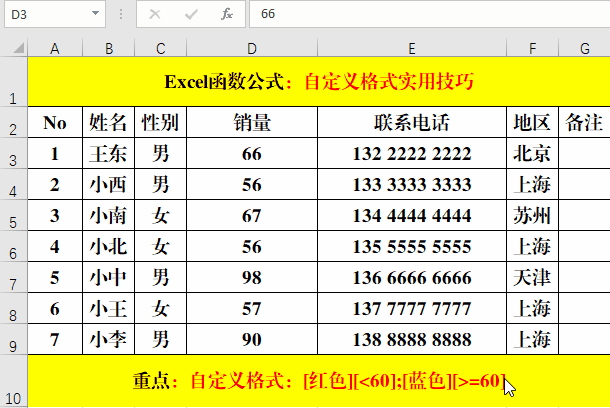Click the 'No' header cell
Viewport: 610px width, 408px height.
click(55, 122)
